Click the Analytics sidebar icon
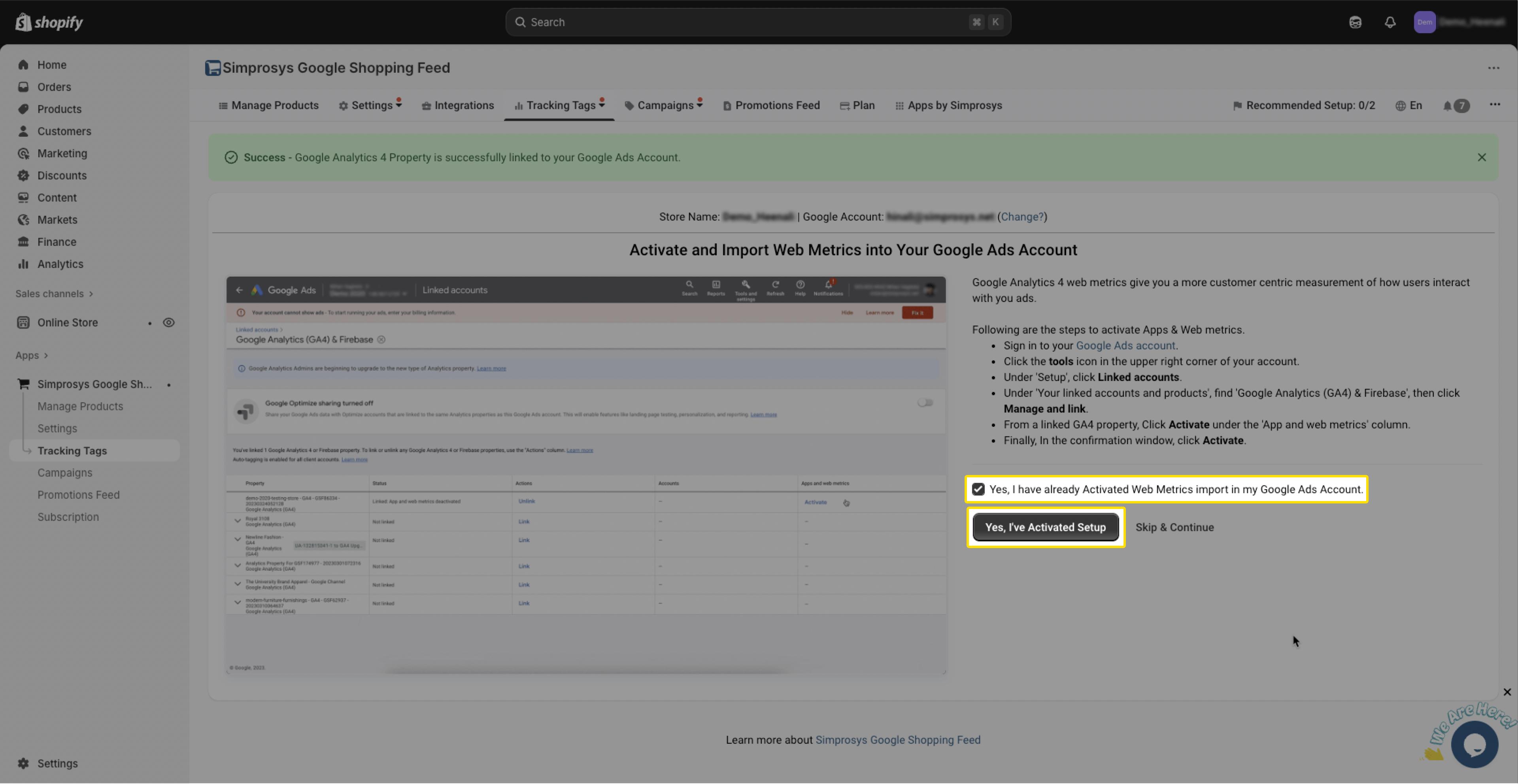 tap(23, 264)
